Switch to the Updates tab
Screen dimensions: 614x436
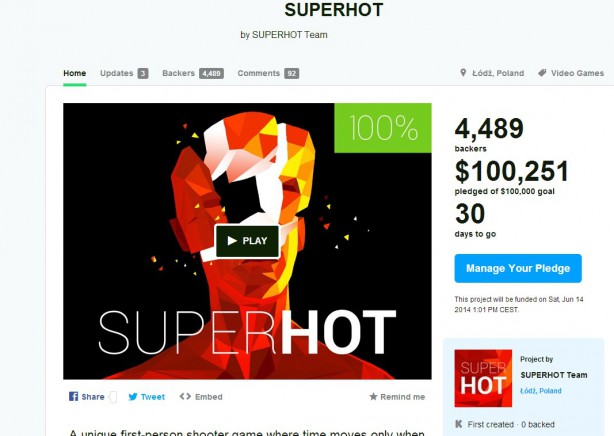coord(124,73)
